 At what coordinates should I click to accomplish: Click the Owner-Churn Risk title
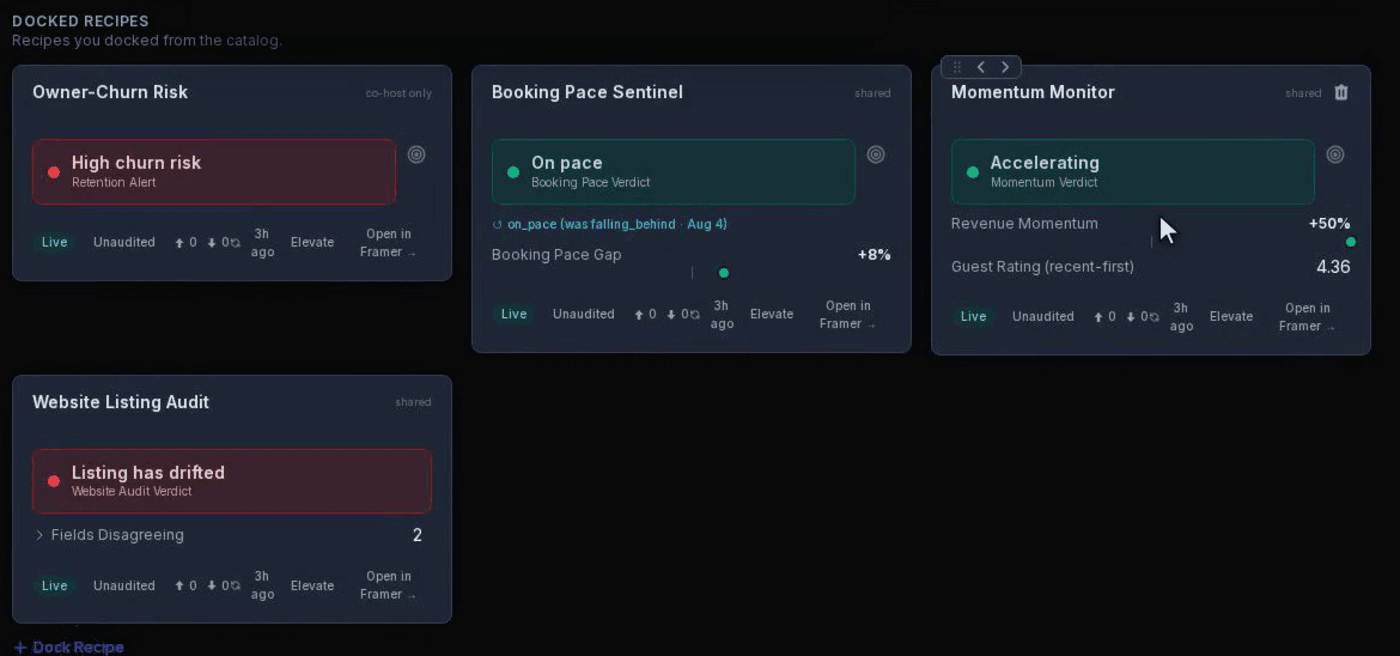coord(110,92)
